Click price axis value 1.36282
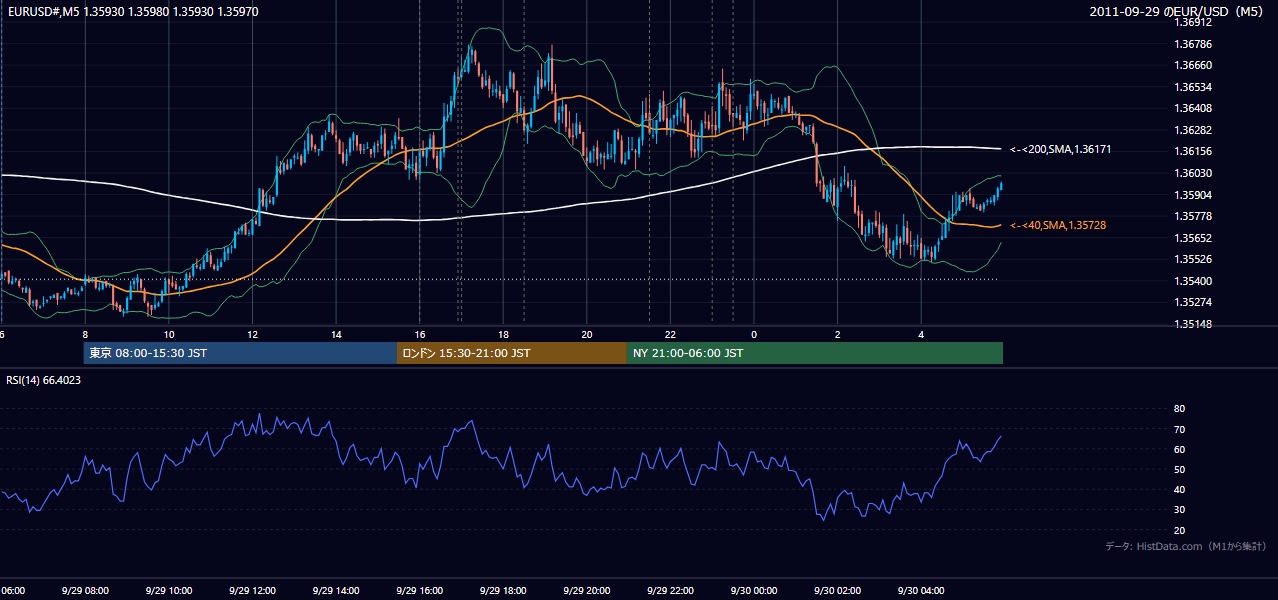The height and width of the screenshot is (600, 1278). [1193, 130]
